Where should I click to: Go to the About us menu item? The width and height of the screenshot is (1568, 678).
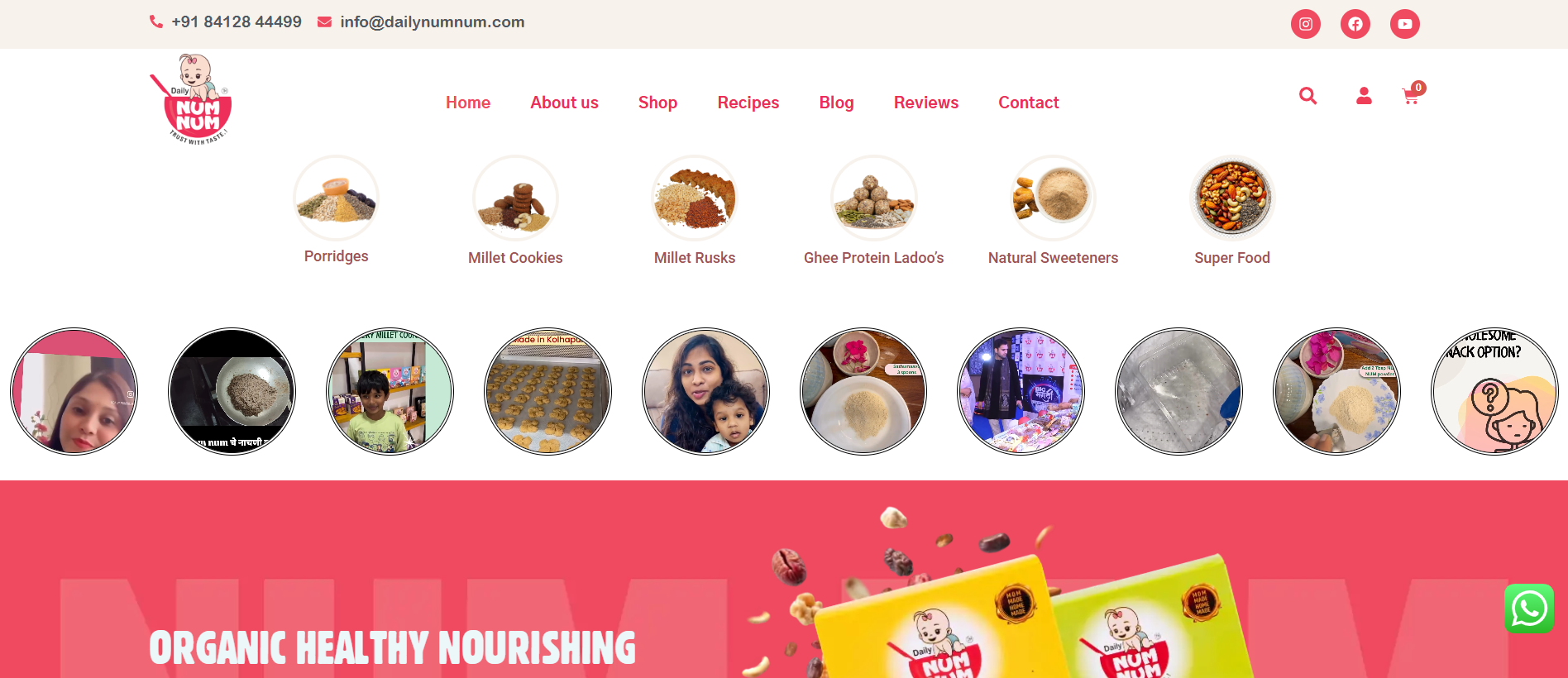[x=564, y=103]
